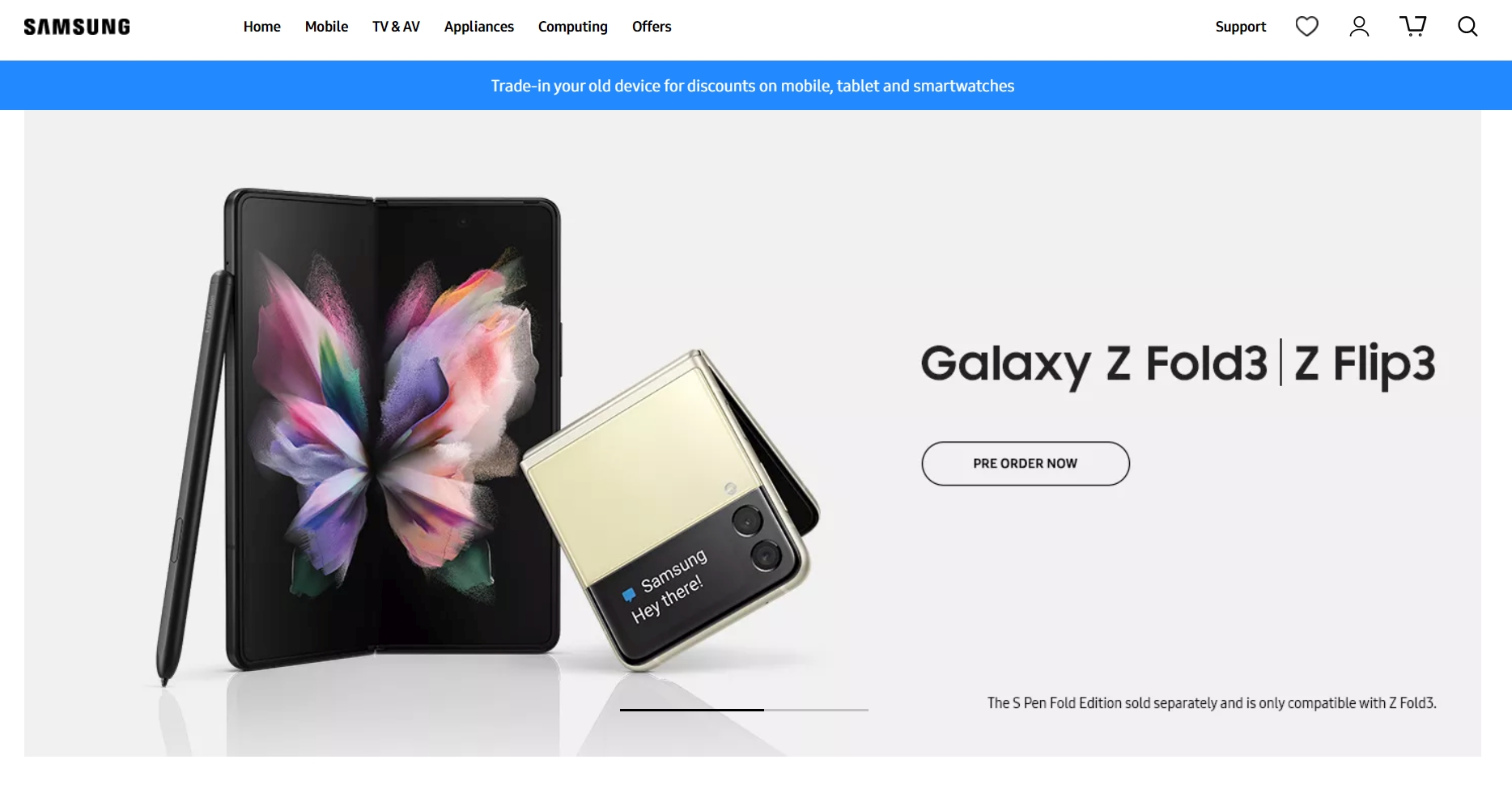Viewport: 1512px width, 785px height.
Task: Open the Mobile menu
Action: pos(326,27)
